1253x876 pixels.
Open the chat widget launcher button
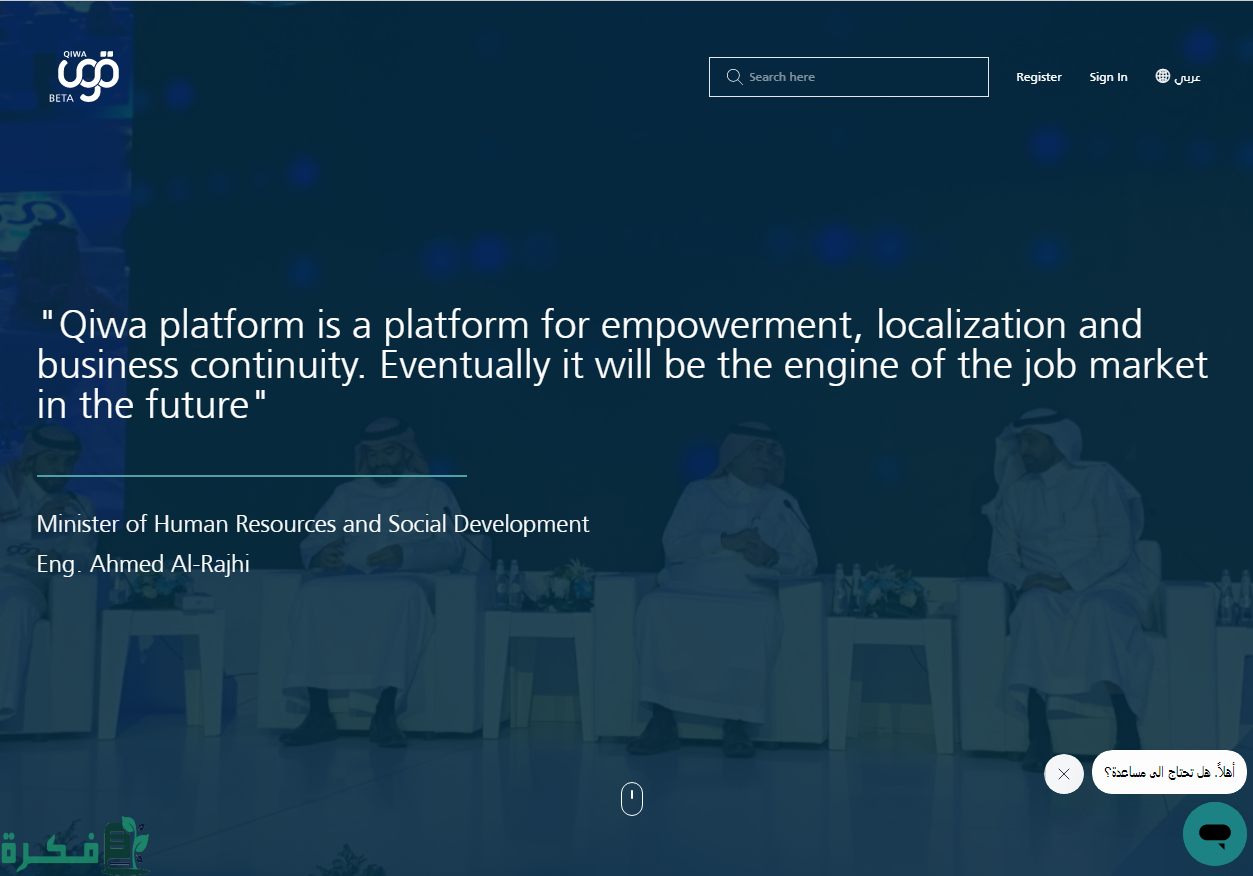(1215, 834)
